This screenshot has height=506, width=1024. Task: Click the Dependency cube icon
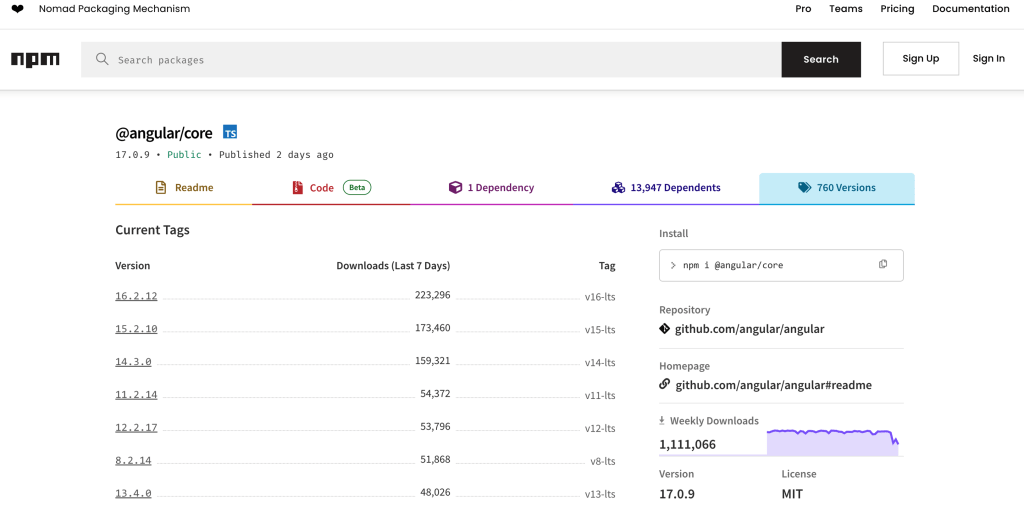coord(455,187)
